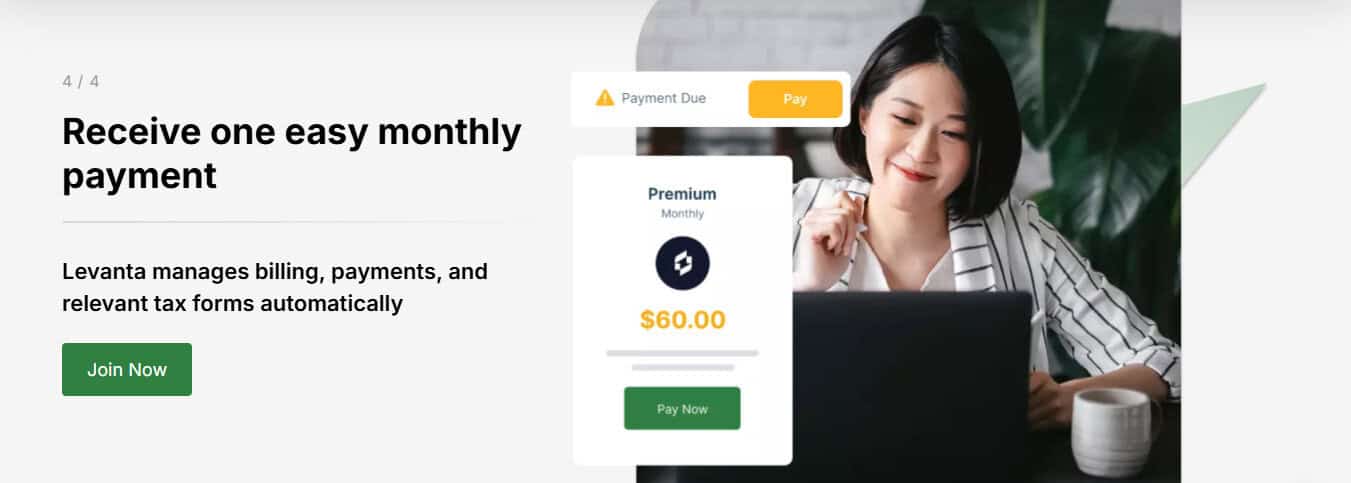
Task: Click the light green triangle decoration
Action: pos(1223,130)
